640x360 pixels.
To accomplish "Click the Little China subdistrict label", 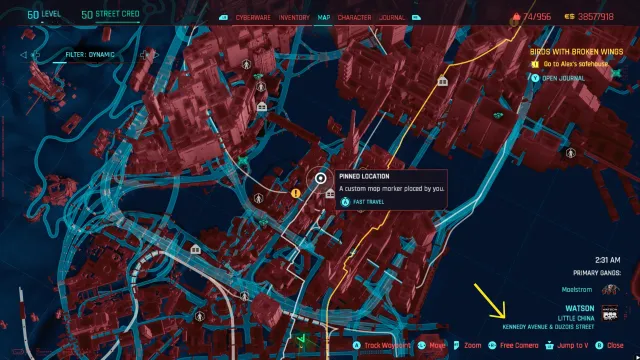I will pyautogui.click(x=576, y=318).
